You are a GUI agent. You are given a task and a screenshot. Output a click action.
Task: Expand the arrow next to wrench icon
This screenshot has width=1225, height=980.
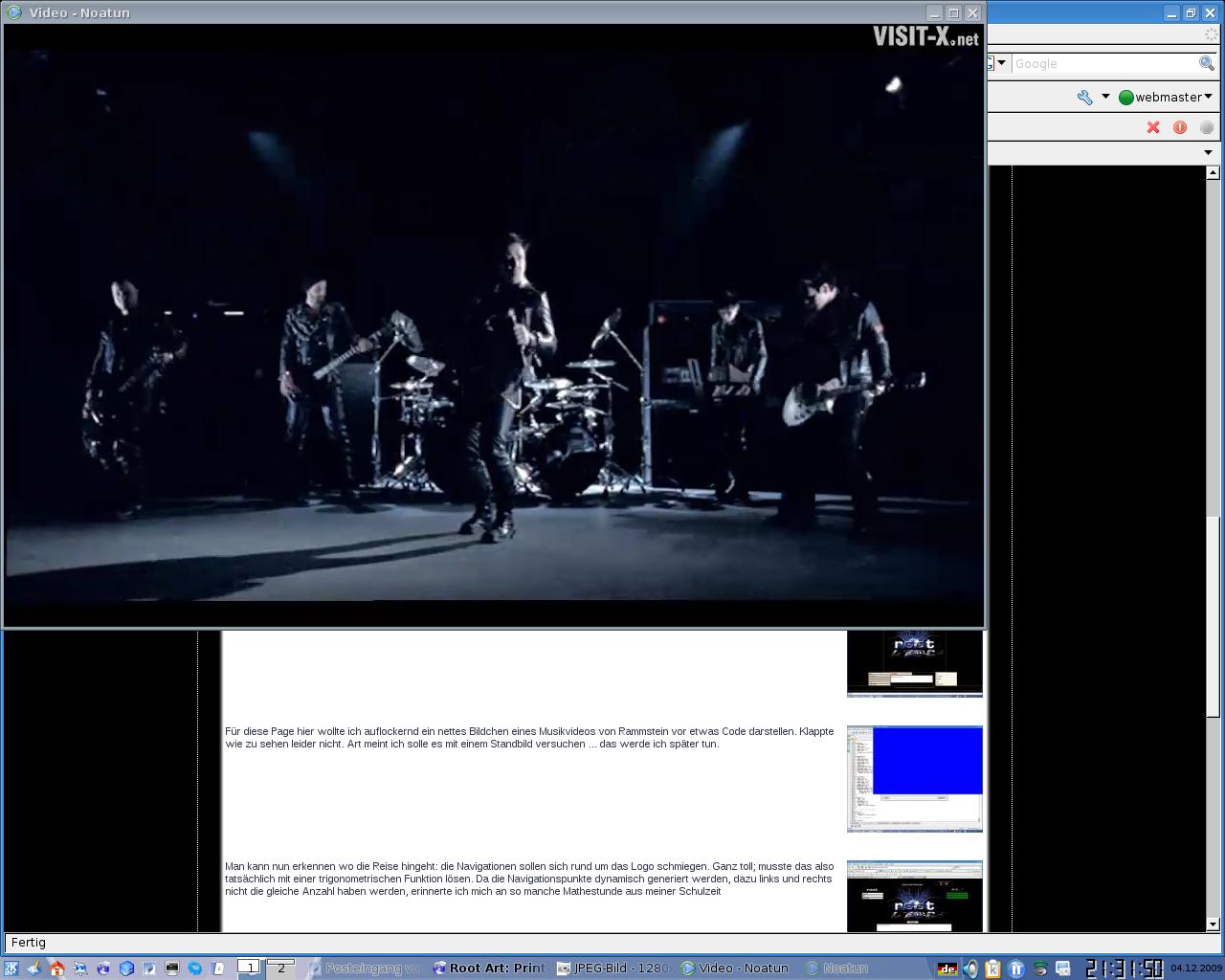[1105, 97]
